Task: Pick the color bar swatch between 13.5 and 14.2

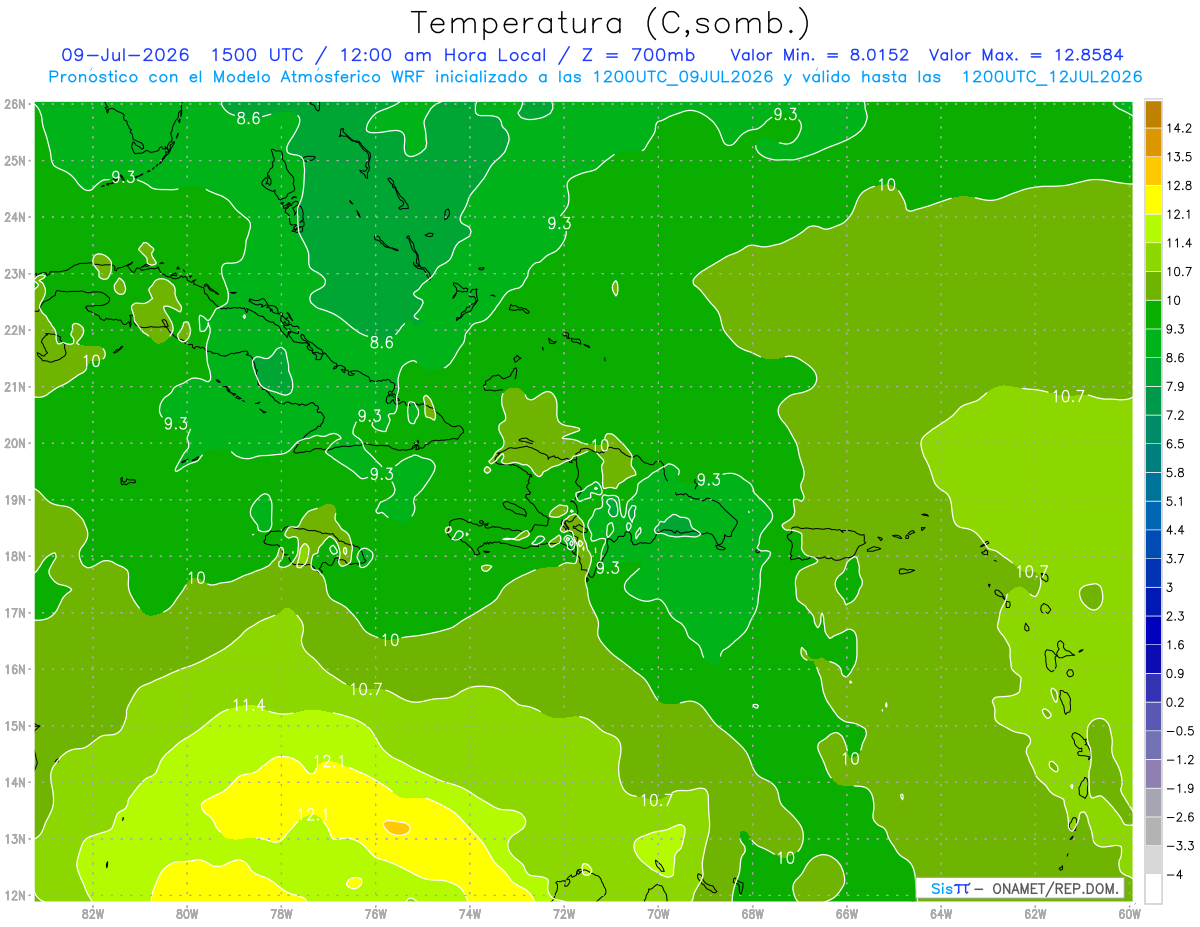Action: 1153,142
